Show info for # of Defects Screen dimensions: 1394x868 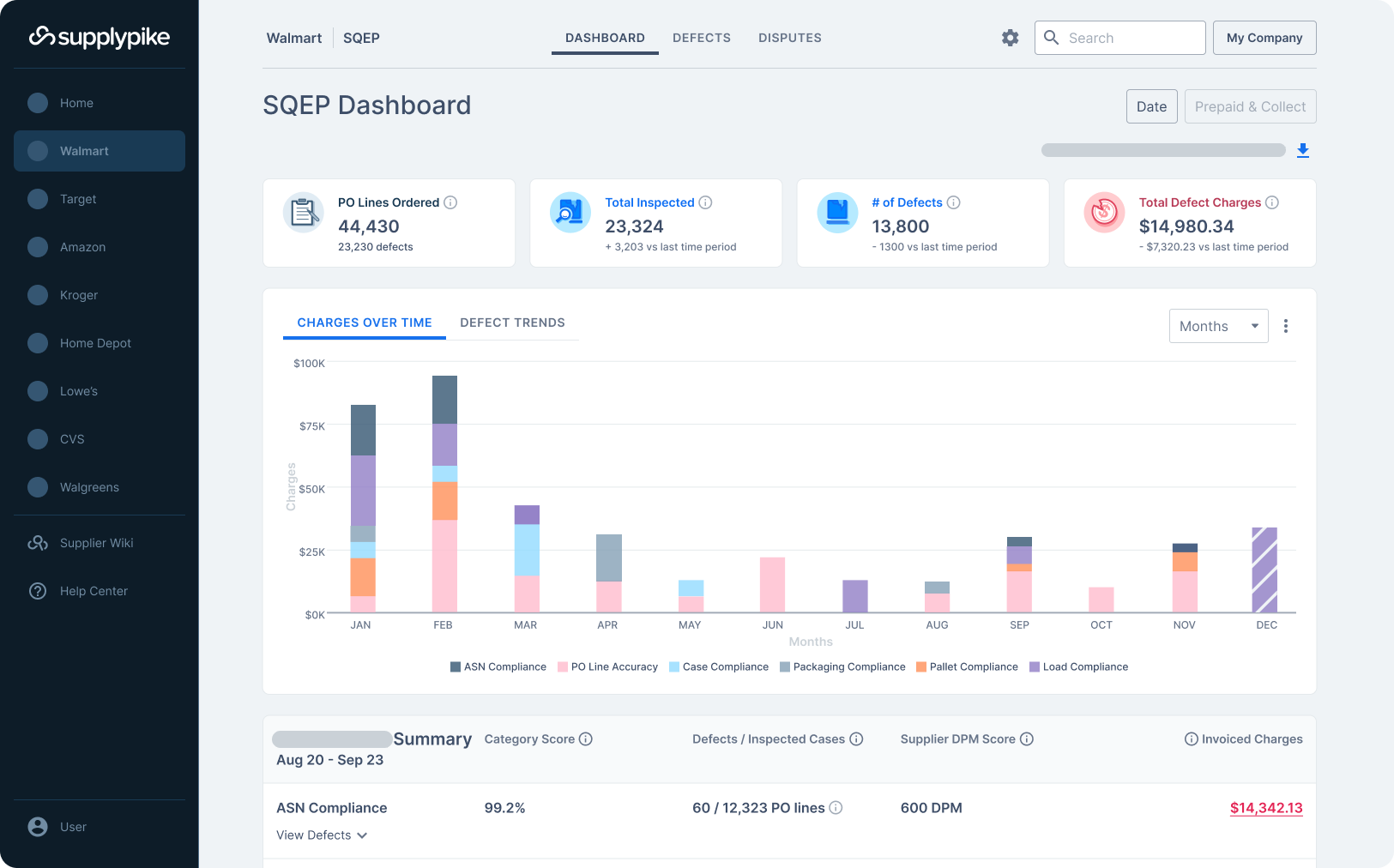click(x=953, y=202)
